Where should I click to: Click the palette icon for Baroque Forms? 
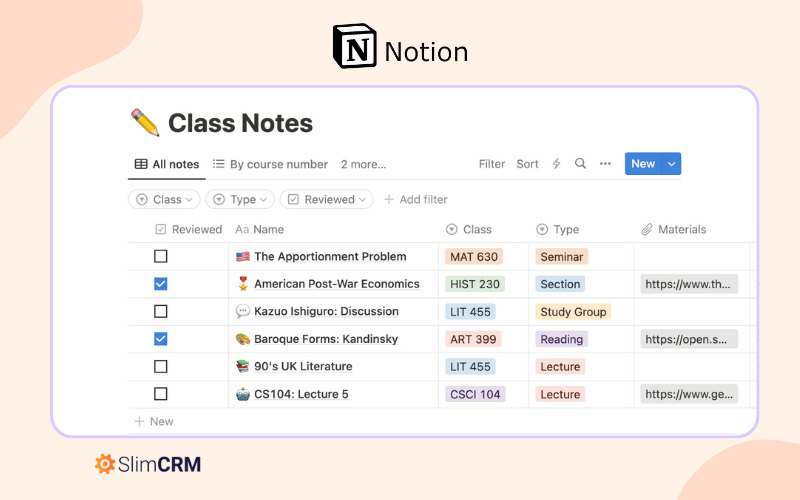pos(243,339)
